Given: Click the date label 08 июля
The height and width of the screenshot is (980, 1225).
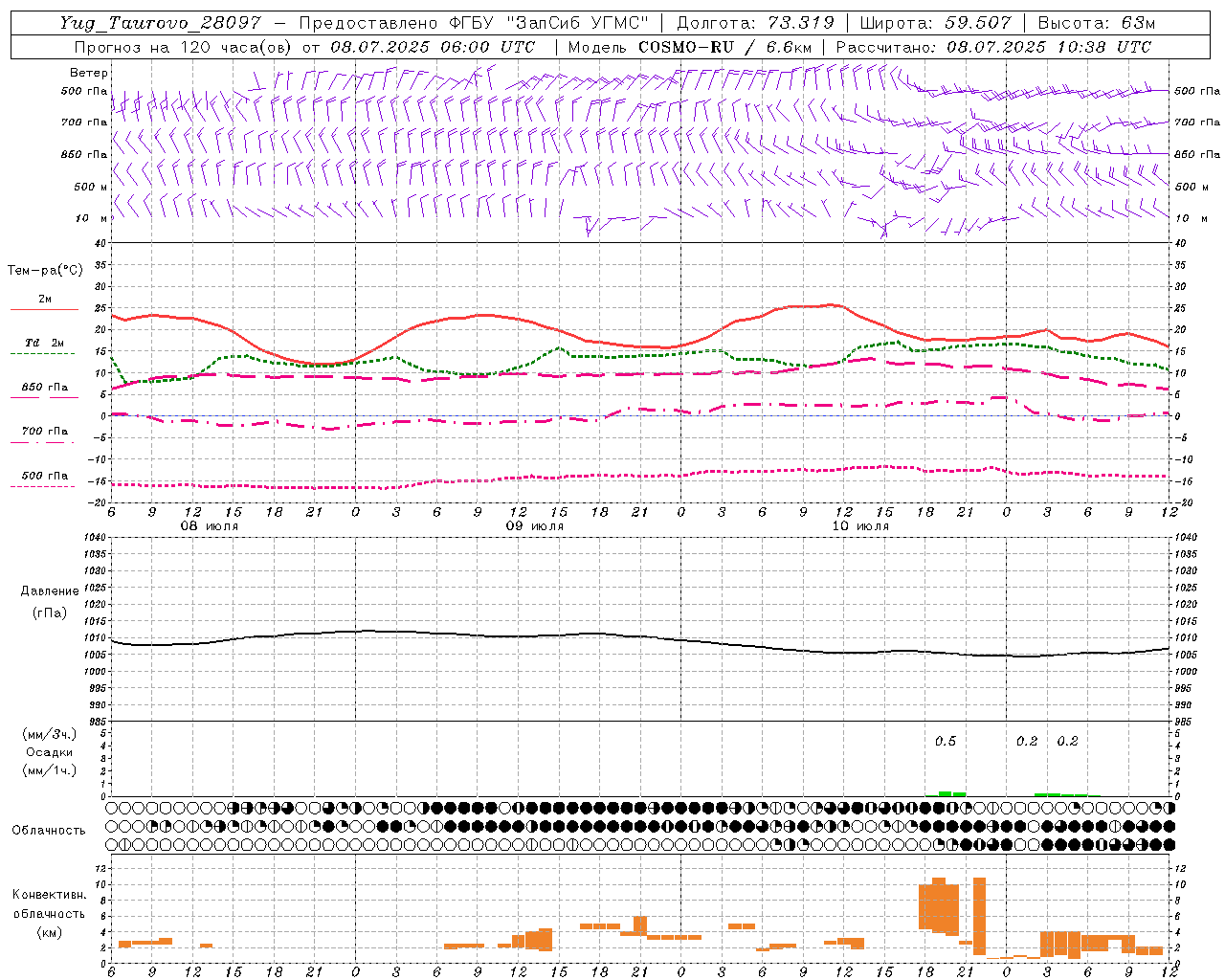Looking at the screenshot, I should [x=210, y=526].
